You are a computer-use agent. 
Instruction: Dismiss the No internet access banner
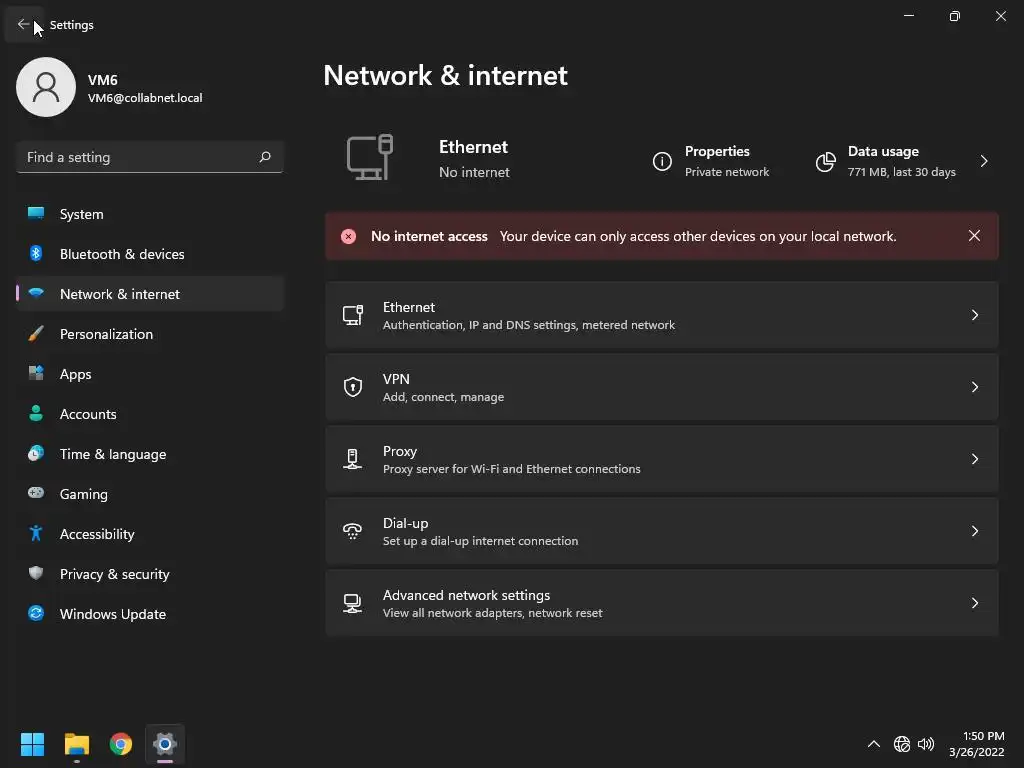(x=974, y=236)
